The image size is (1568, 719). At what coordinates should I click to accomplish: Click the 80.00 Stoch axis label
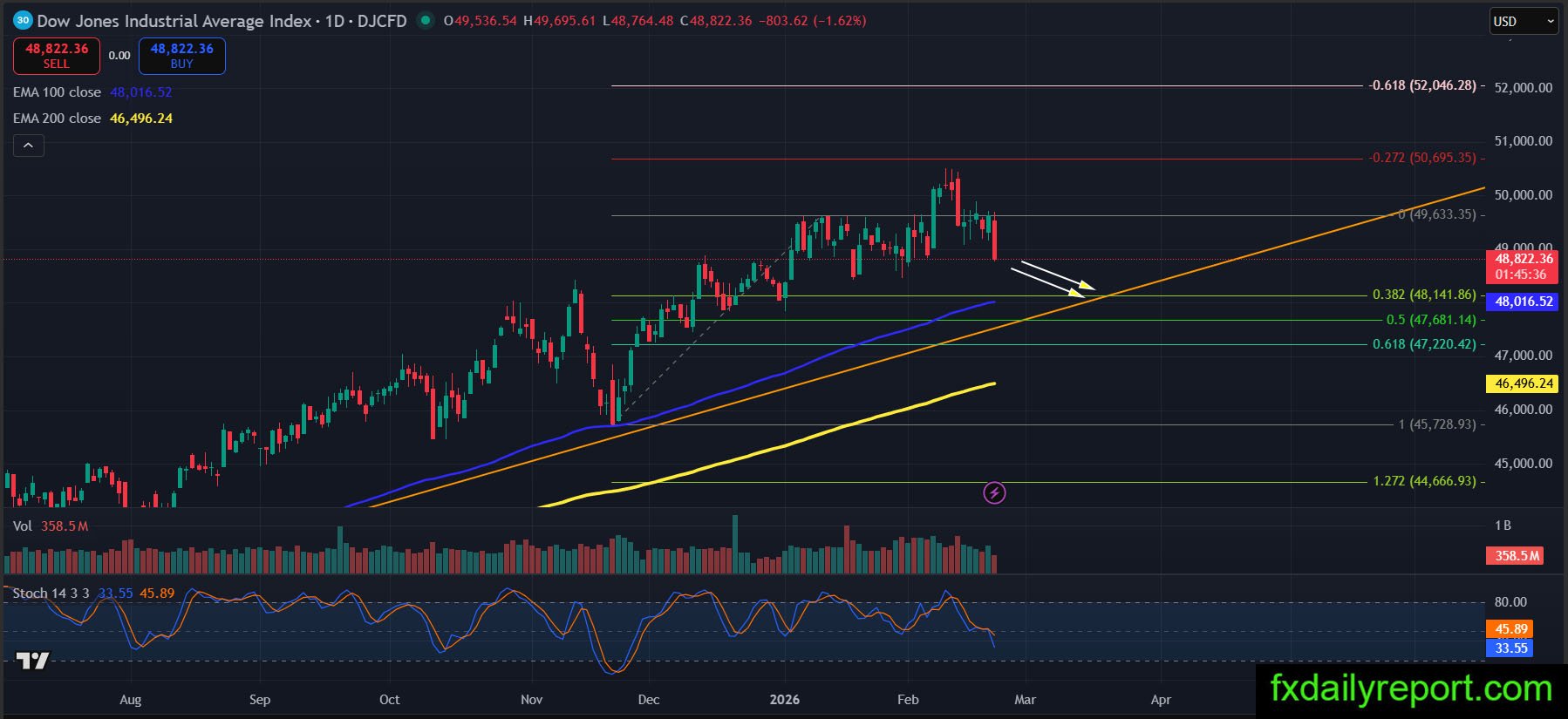[1510, 602]
